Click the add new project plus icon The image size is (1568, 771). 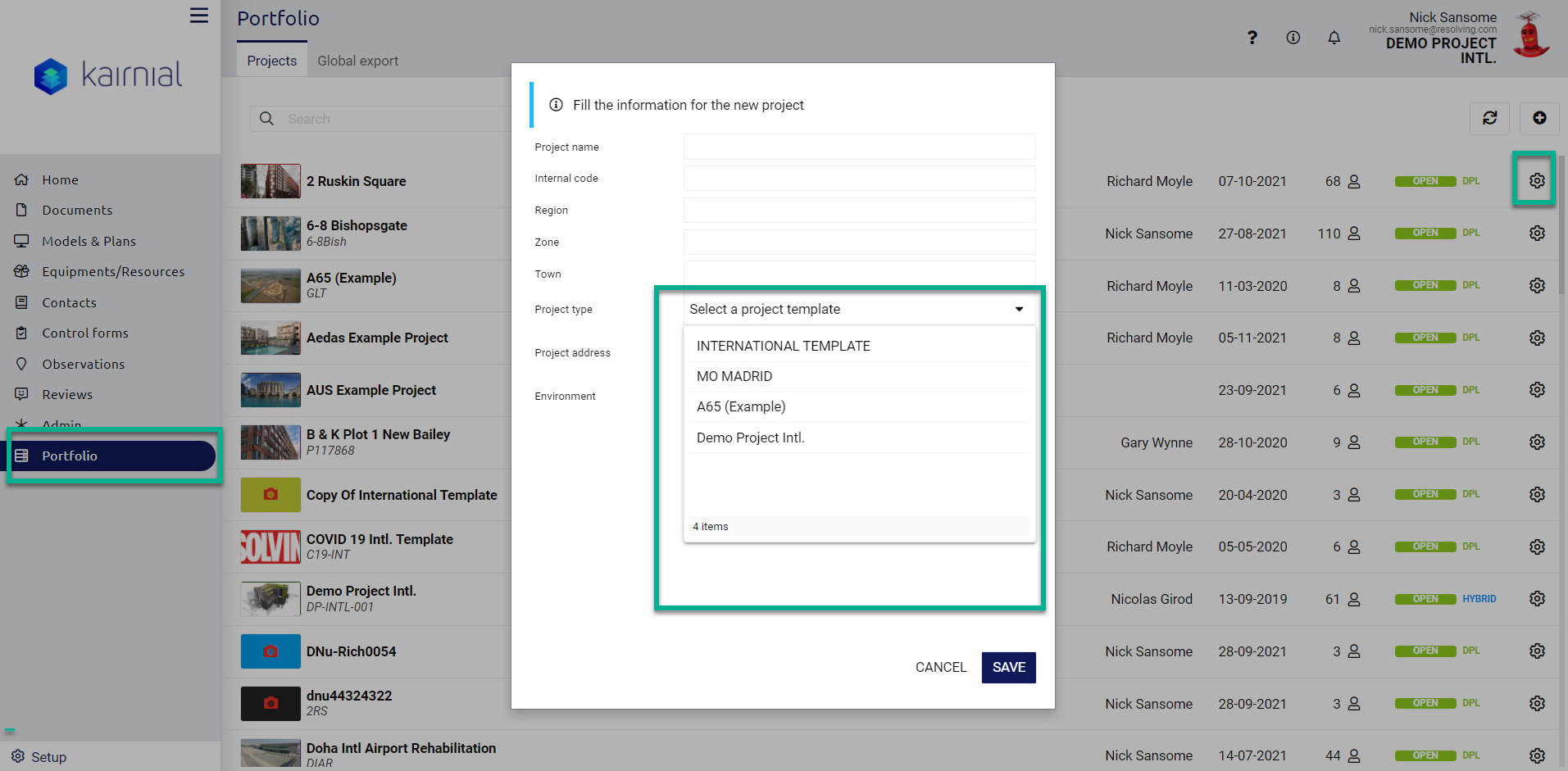pos(1538,118)
